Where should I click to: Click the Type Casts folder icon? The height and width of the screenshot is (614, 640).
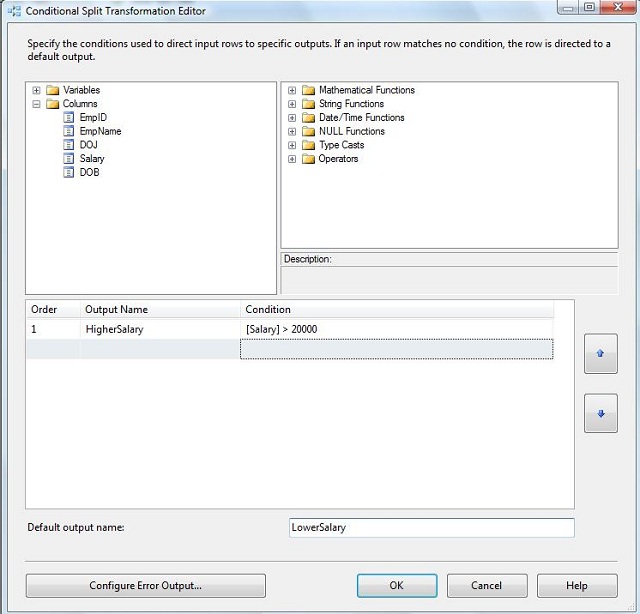[308, 145]
